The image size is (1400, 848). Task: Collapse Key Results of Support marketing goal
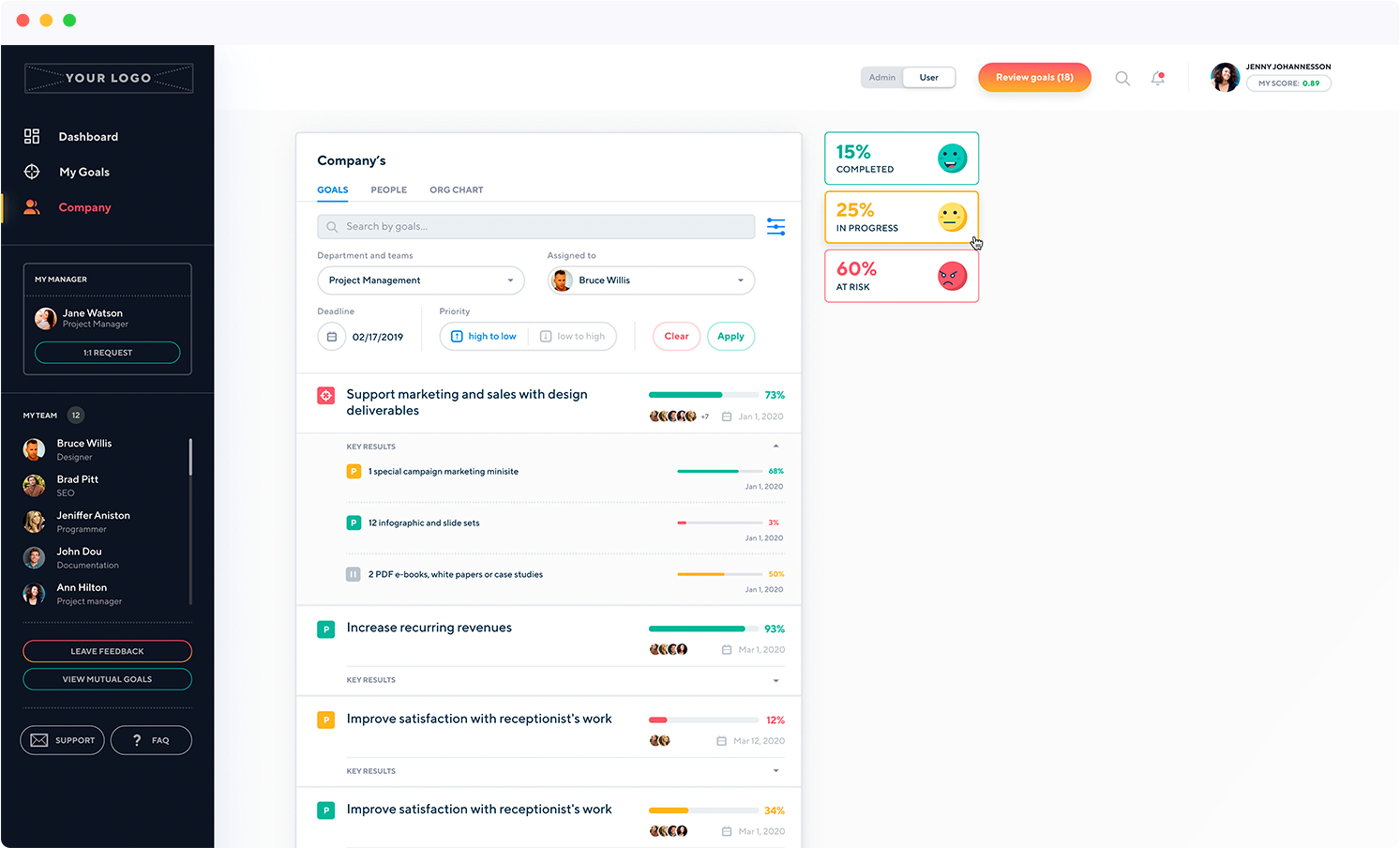775,447
